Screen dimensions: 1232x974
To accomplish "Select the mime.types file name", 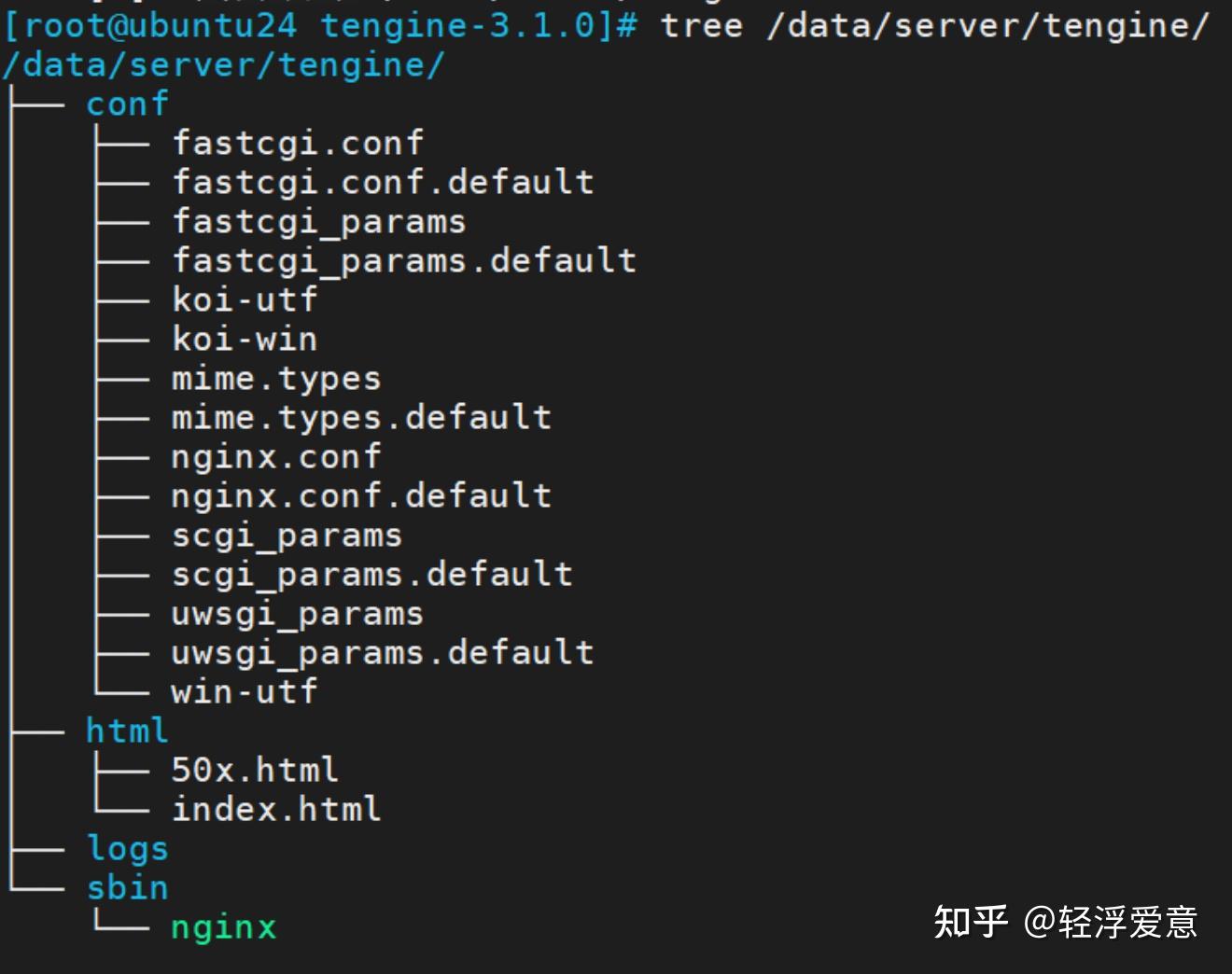I will point(276,379).
